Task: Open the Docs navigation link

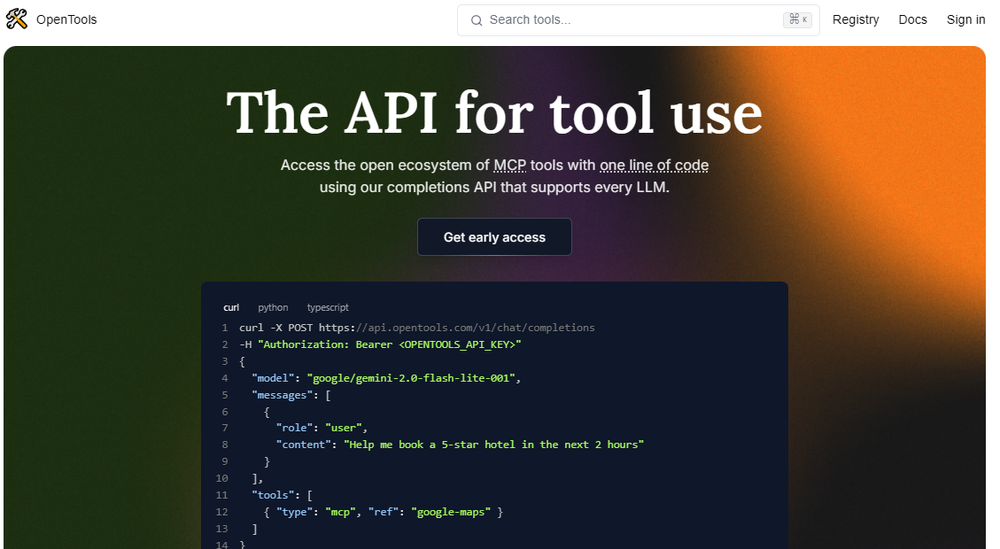Action: coord(913,20)
